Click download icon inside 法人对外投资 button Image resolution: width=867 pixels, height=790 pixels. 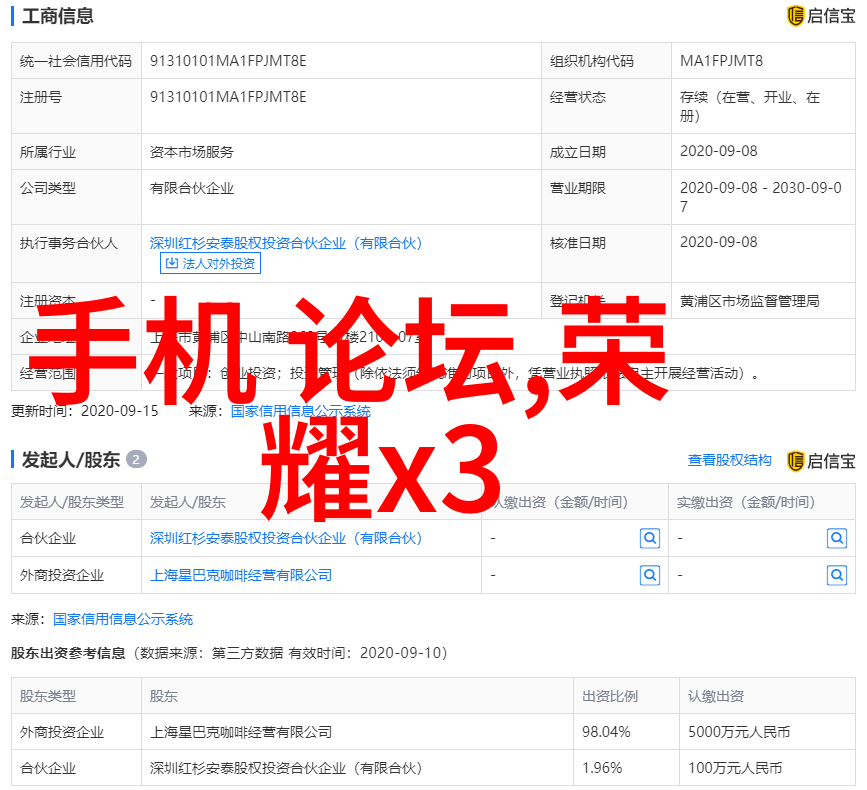tap(172, 263)
